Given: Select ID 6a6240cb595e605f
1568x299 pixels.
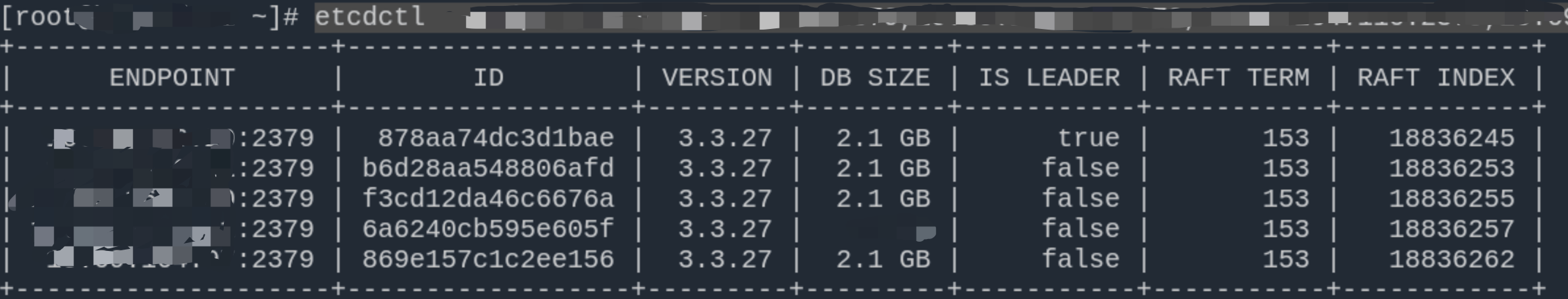Looking at the screenshot, I should (488, 229).
